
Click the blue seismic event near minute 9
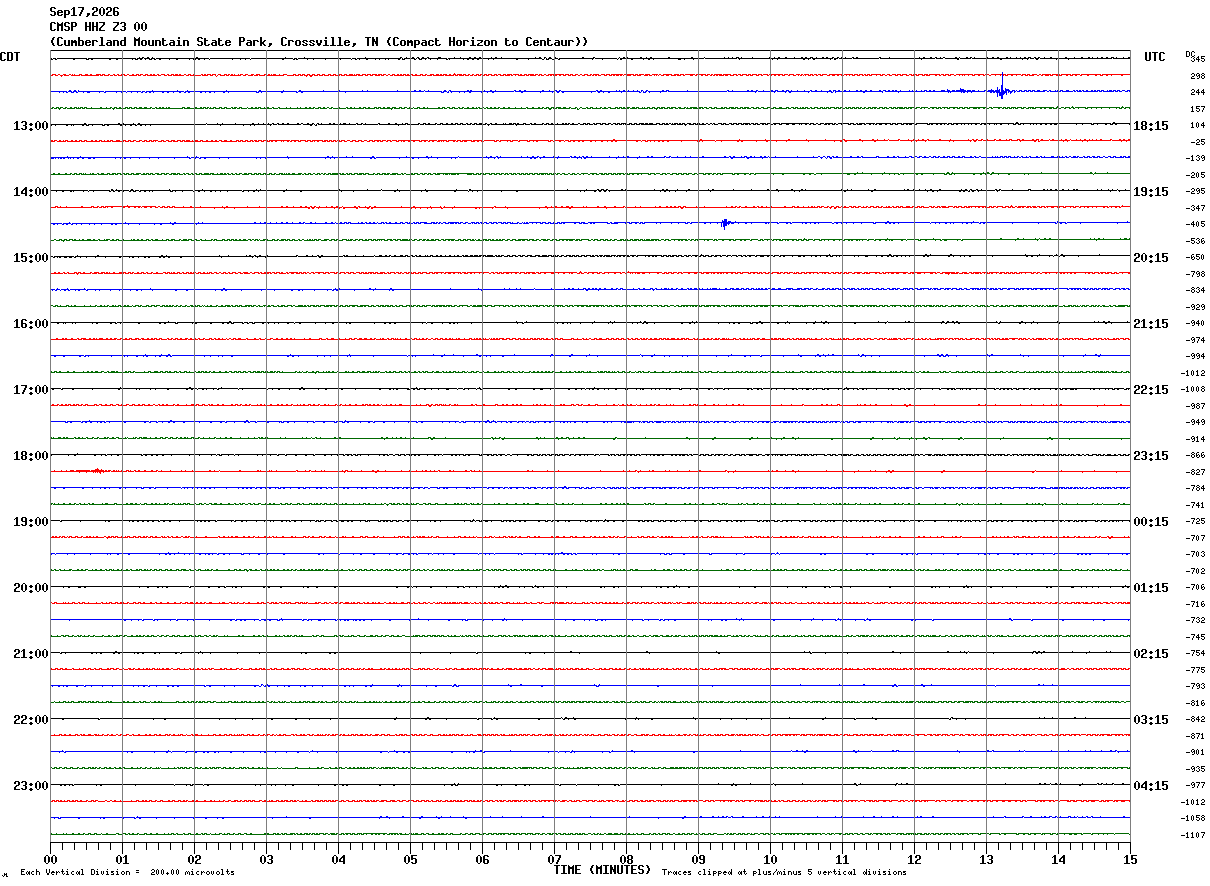[725, 223]
